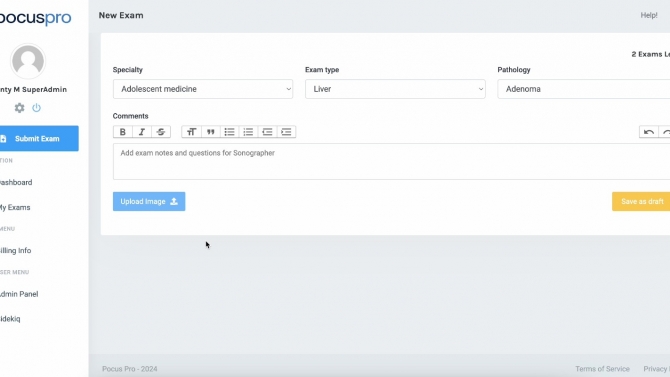
Task: Click the heading text-size icon
Action: point(191,132)
